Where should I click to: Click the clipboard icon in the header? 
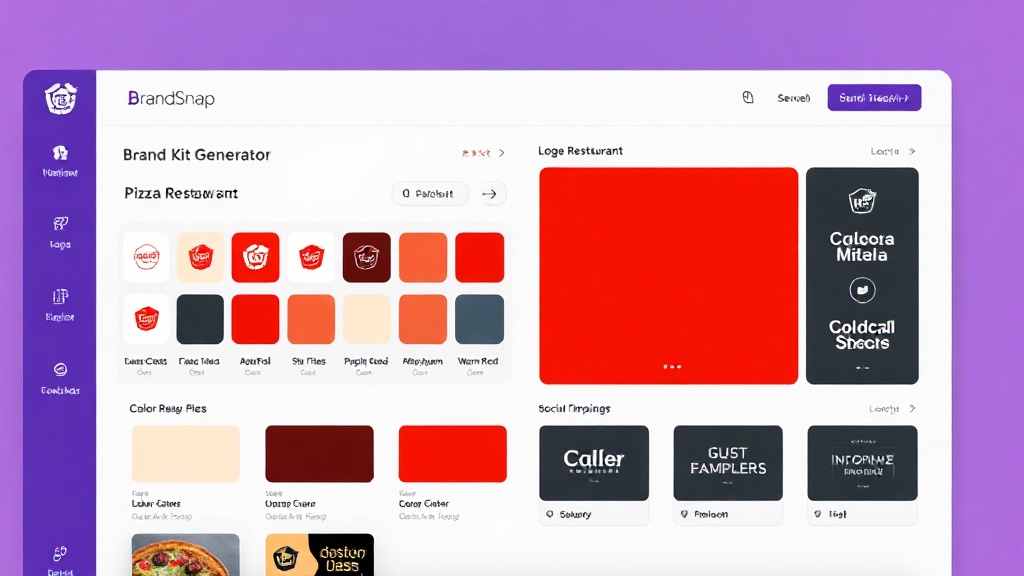[748, 97]
